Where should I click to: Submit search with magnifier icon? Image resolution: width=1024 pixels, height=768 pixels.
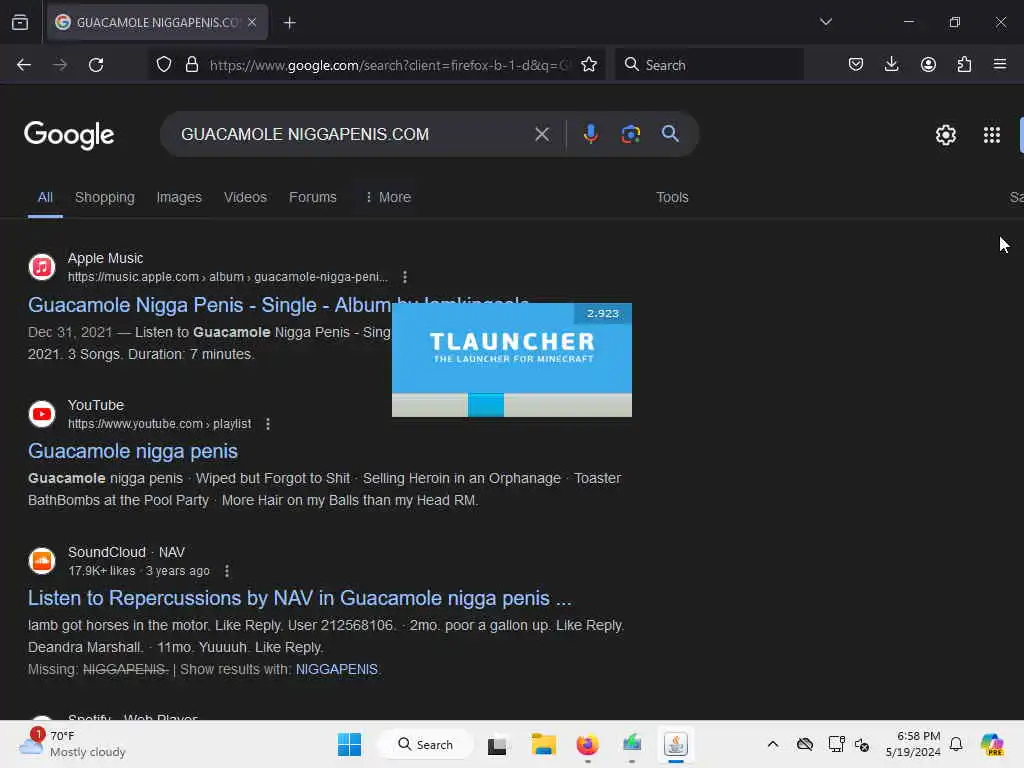(x=670, y=134)
